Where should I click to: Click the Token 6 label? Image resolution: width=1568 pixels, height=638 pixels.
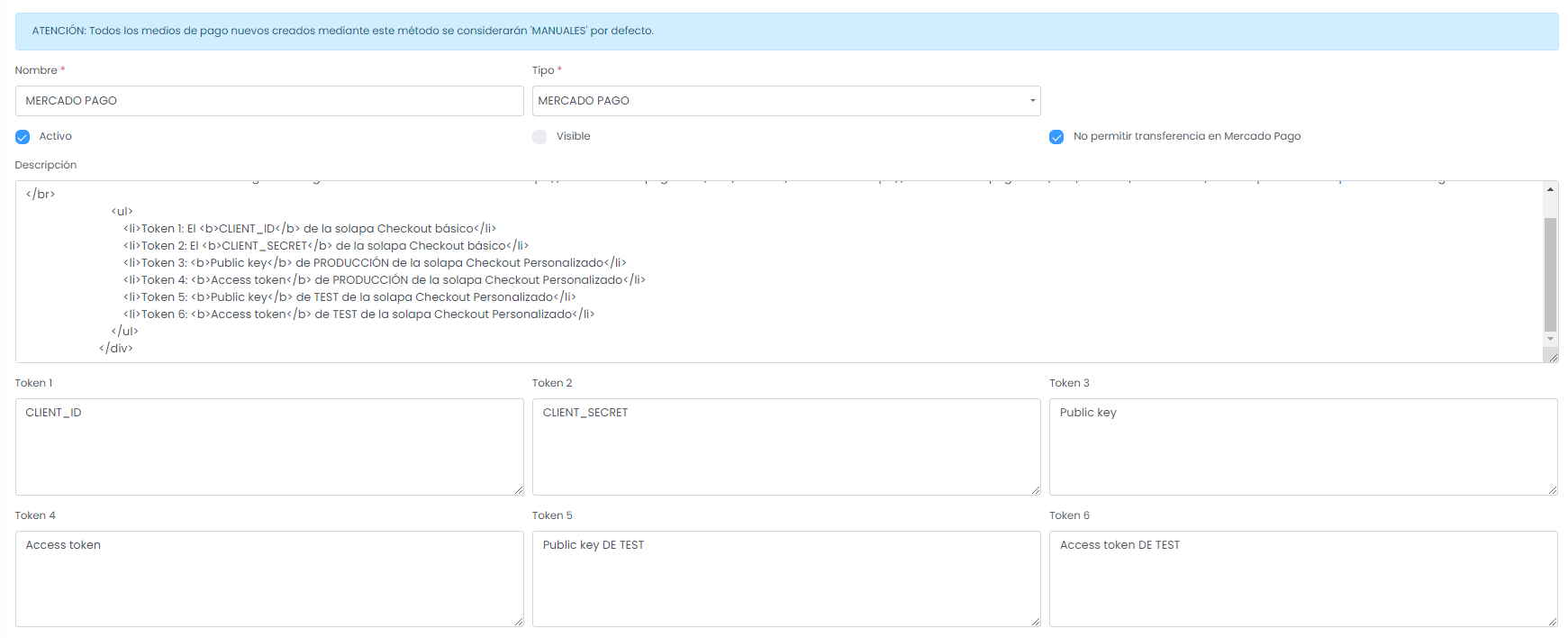(x=1069, y=515)
